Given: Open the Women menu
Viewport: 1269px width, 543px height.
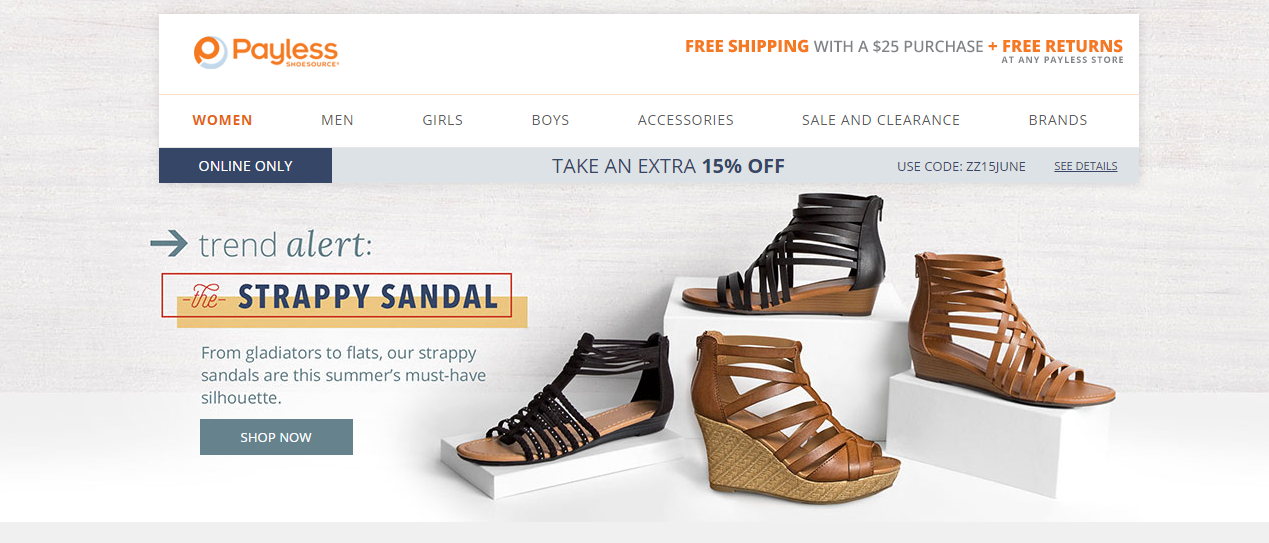Looking at the screenshot, I should [222, 120].
